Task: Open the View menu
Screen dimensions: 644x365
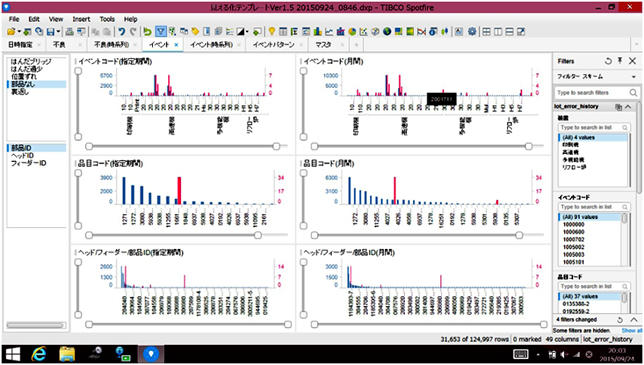Action: coord(56,19)
